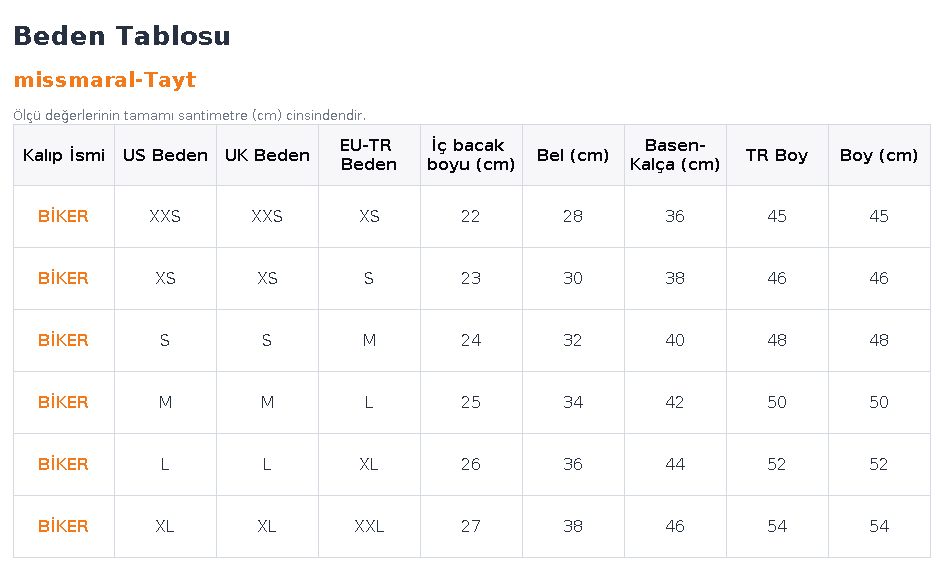Select the Bel value 28 cell

point(573,216)
